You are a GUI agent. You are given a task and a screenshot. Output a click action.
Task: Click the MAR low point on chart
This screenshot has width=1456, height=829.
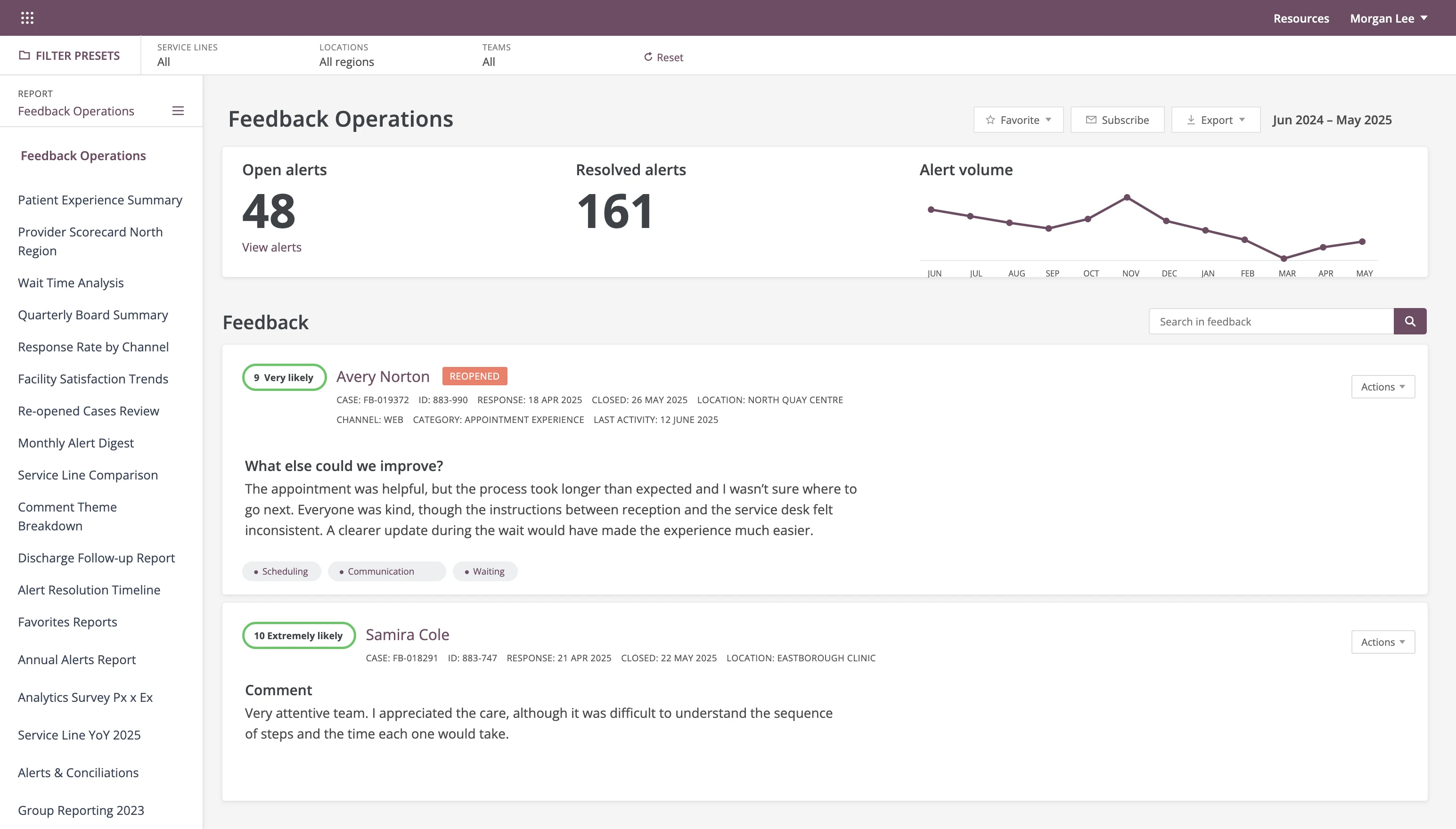[1284, 259]
